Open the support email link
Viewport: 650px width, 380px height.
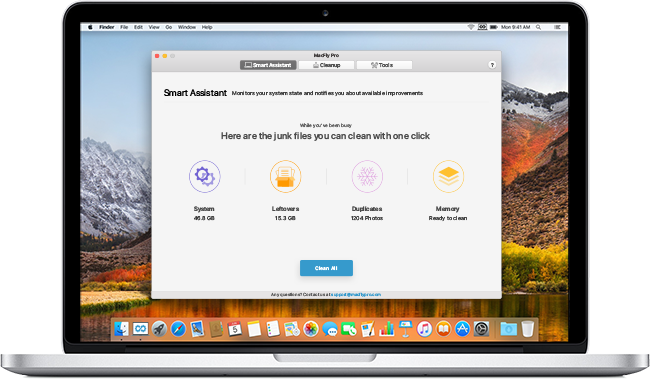point(356,295)
